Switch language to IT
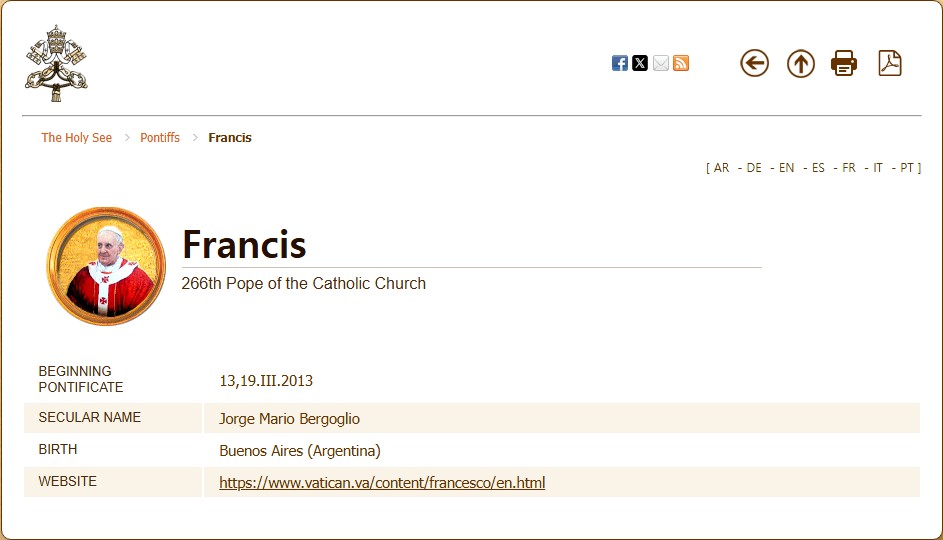The image size is (943, 540). (x=878, y=168)
